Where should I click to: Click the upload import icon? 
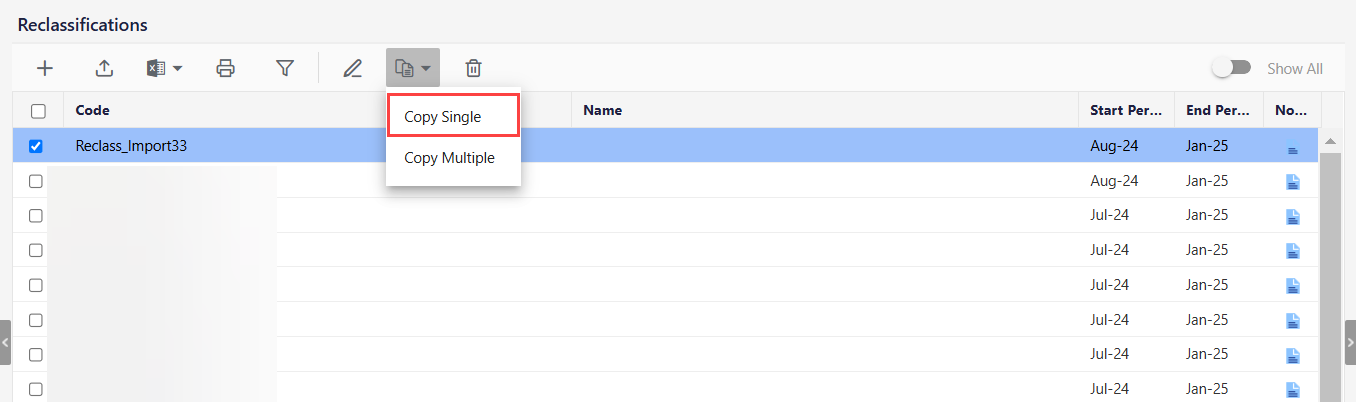click(x=104, y=68)
